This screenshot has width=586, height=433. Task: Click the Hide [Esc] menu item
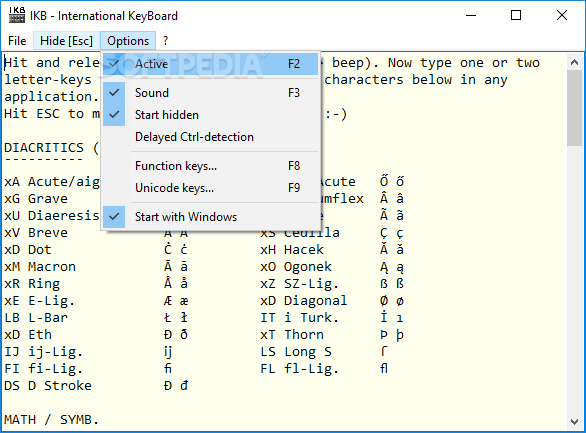click(66, 41)
